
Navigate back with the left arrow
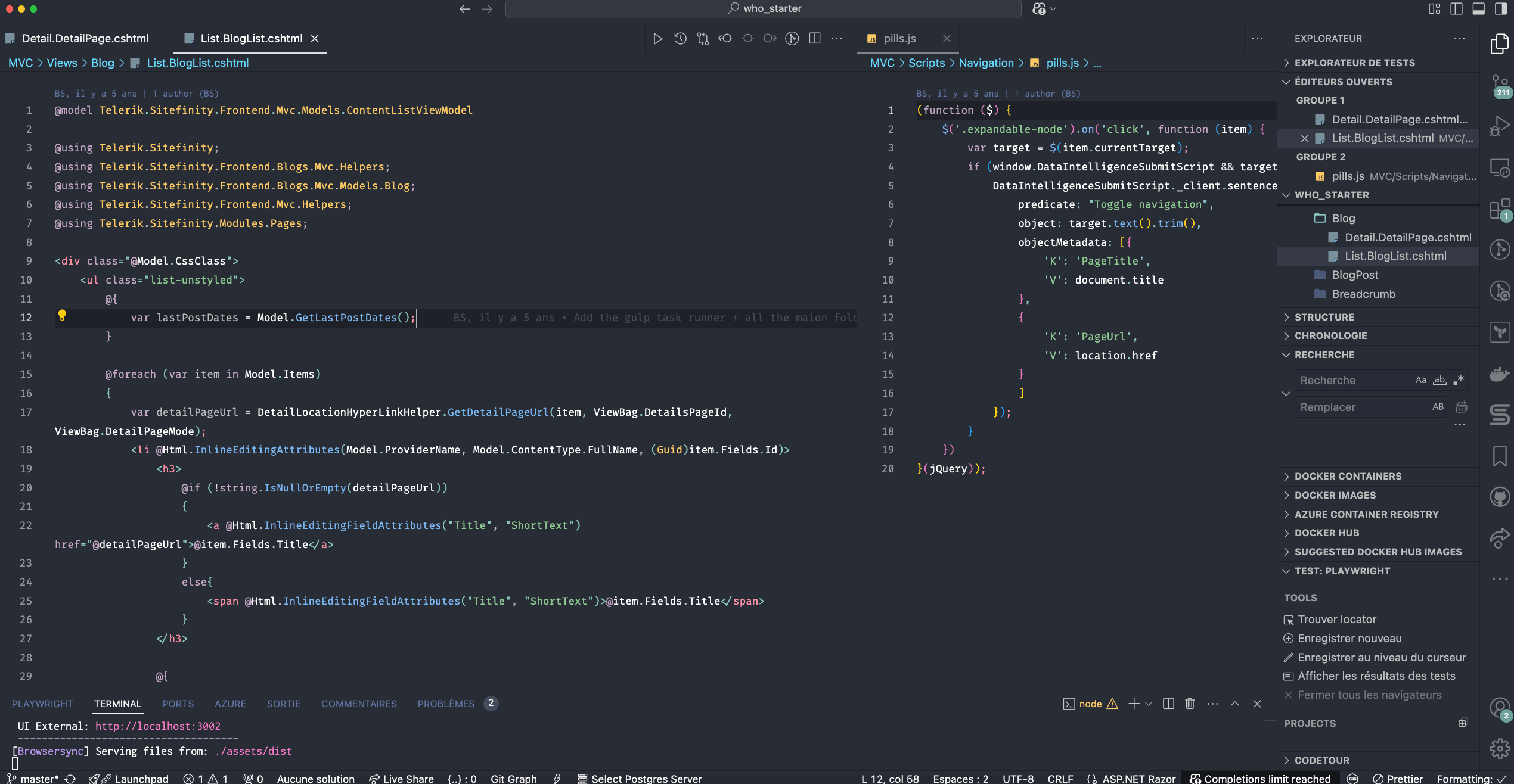[x=465, y=9]
